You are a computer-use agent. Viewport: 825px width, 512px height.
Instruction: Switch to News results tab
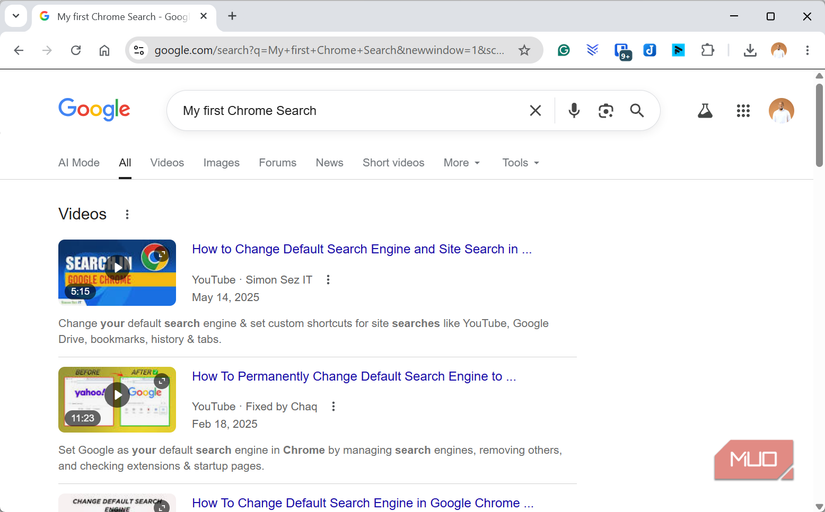point(329,163)
